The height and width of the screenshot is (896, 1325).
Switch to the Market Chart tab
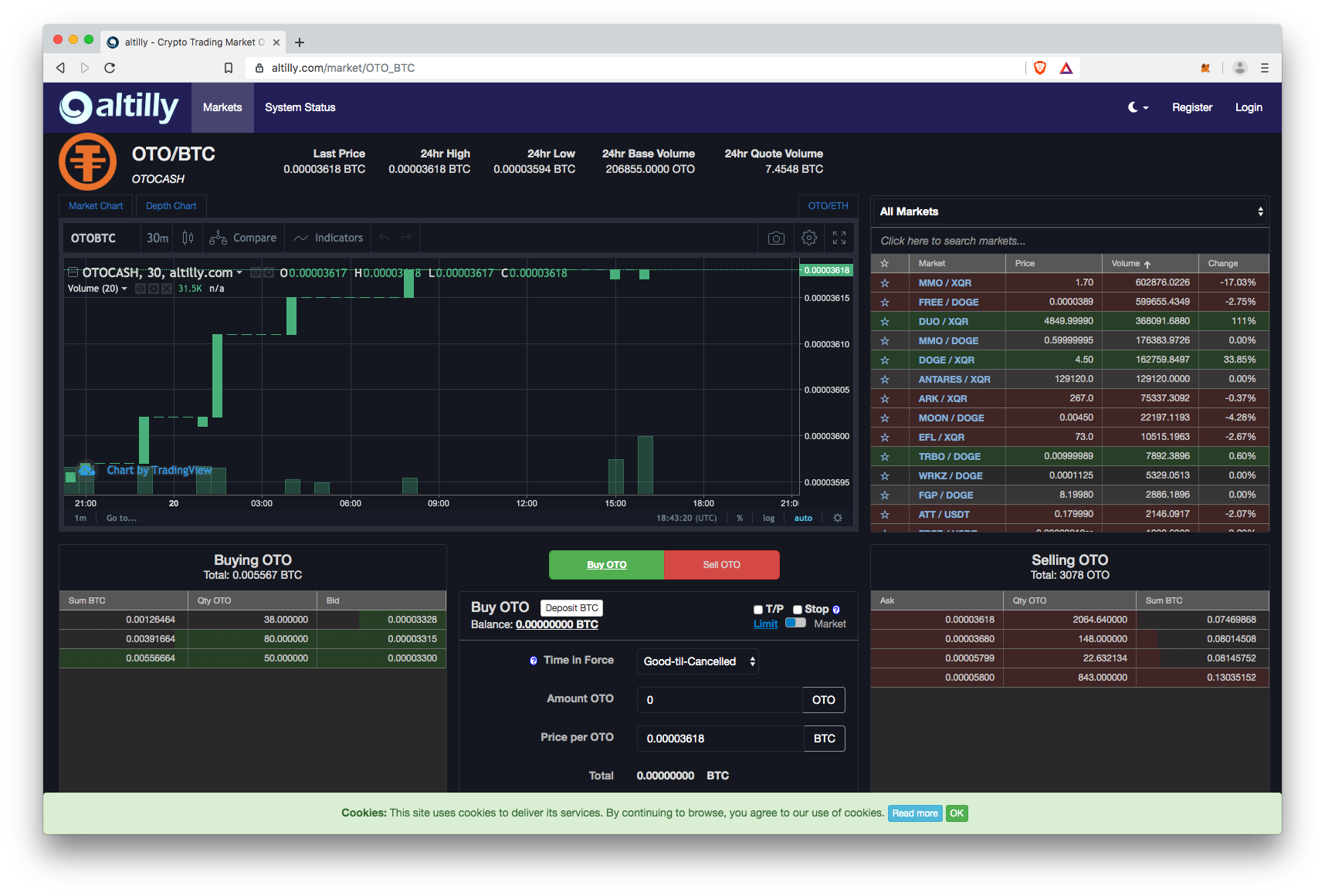point(96,206)
